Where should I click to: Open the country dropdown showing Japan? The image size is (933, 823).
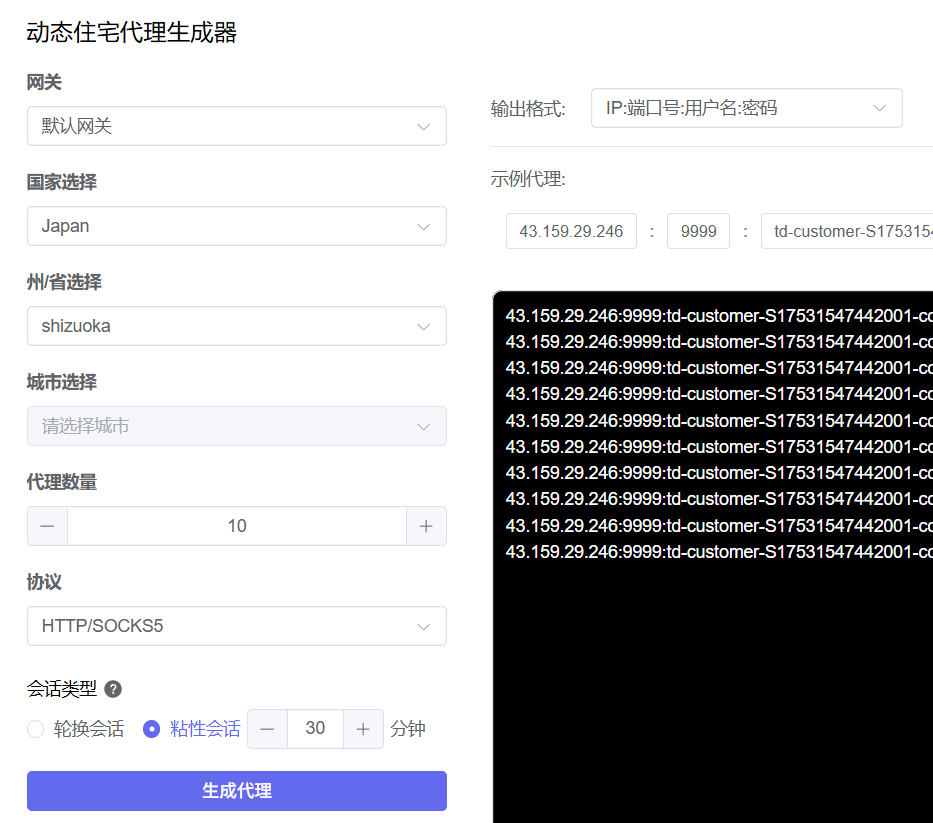[236, 226]
